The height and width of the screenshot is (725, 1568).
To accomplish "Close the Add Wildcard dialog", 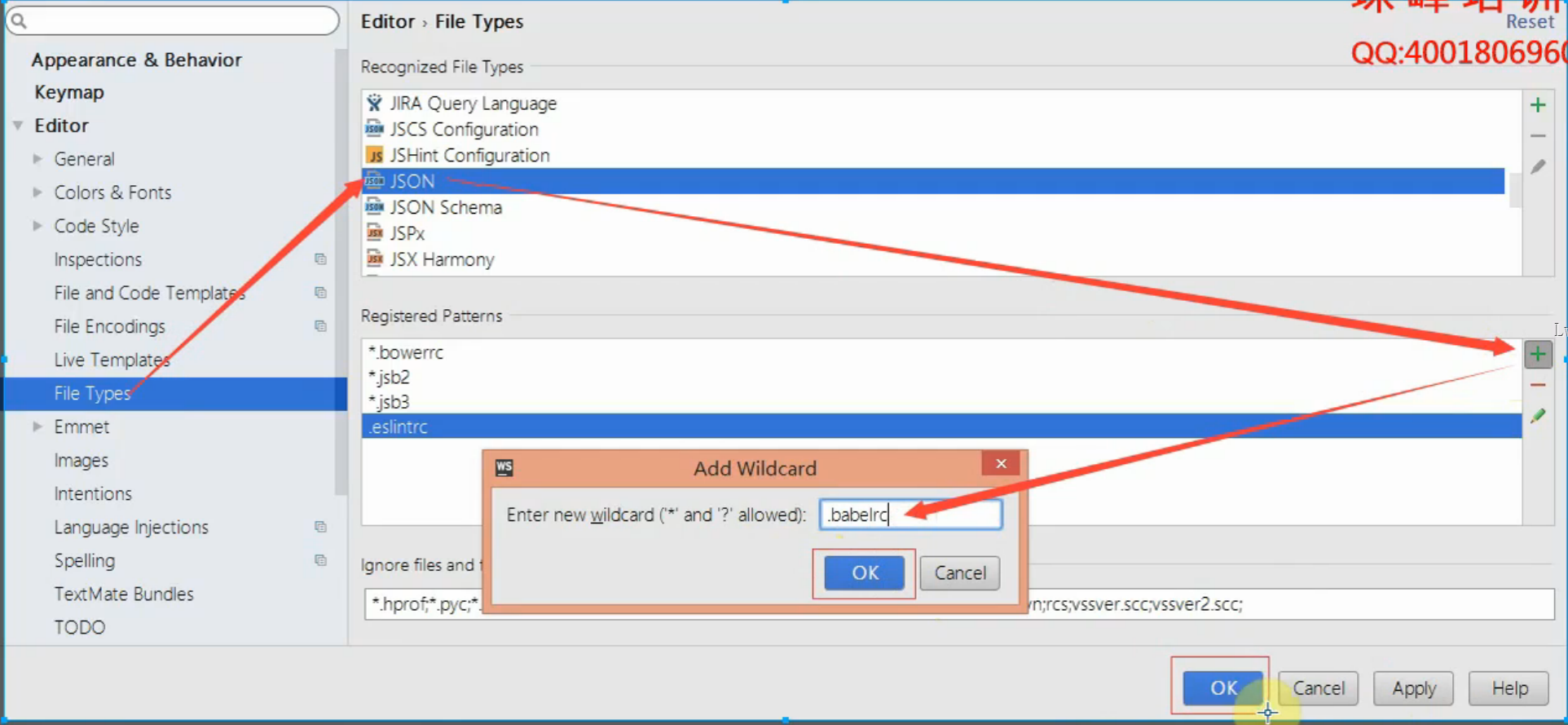I will [x=1002, y=464].
